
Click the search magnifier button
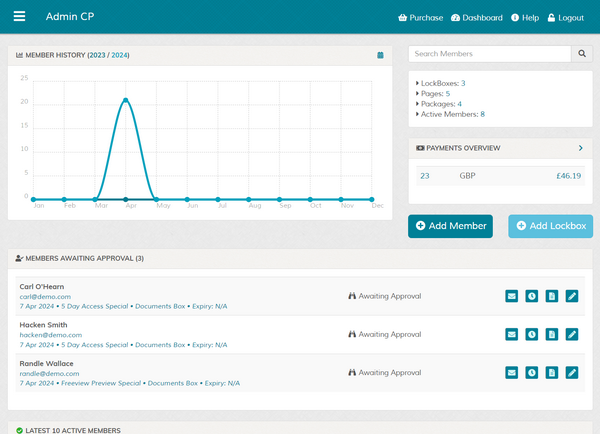[582, 54]
